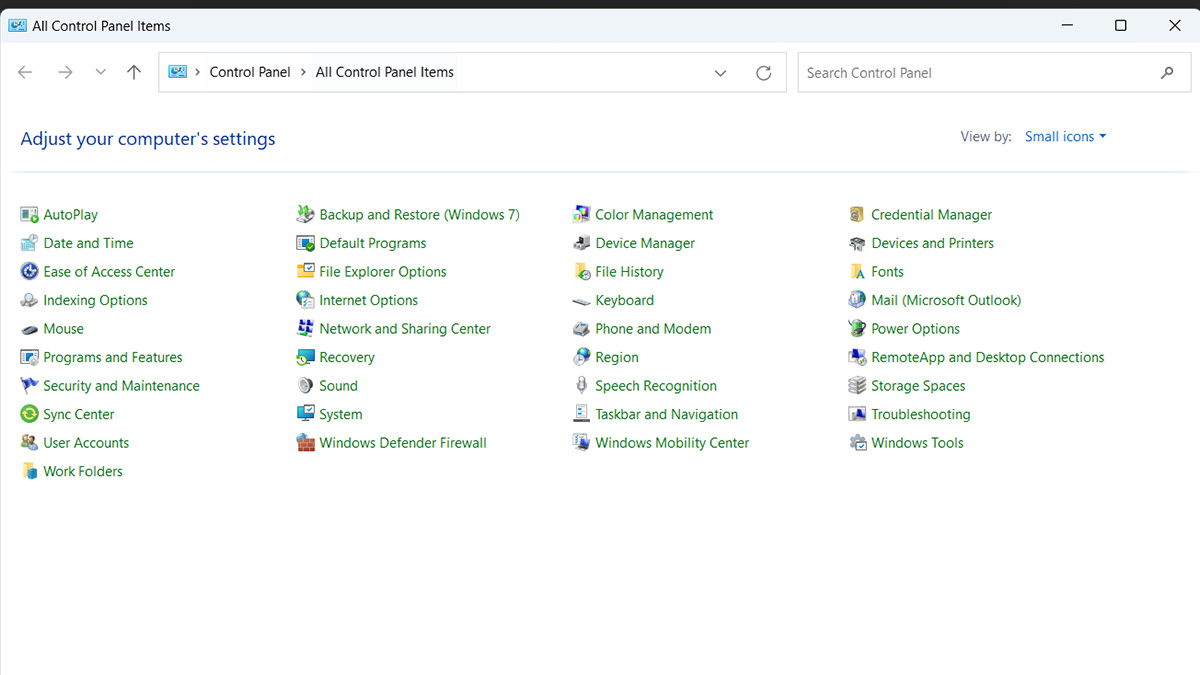
Task: Select the All Control Panel Items breadcrumb
Action: coord(385,72)
